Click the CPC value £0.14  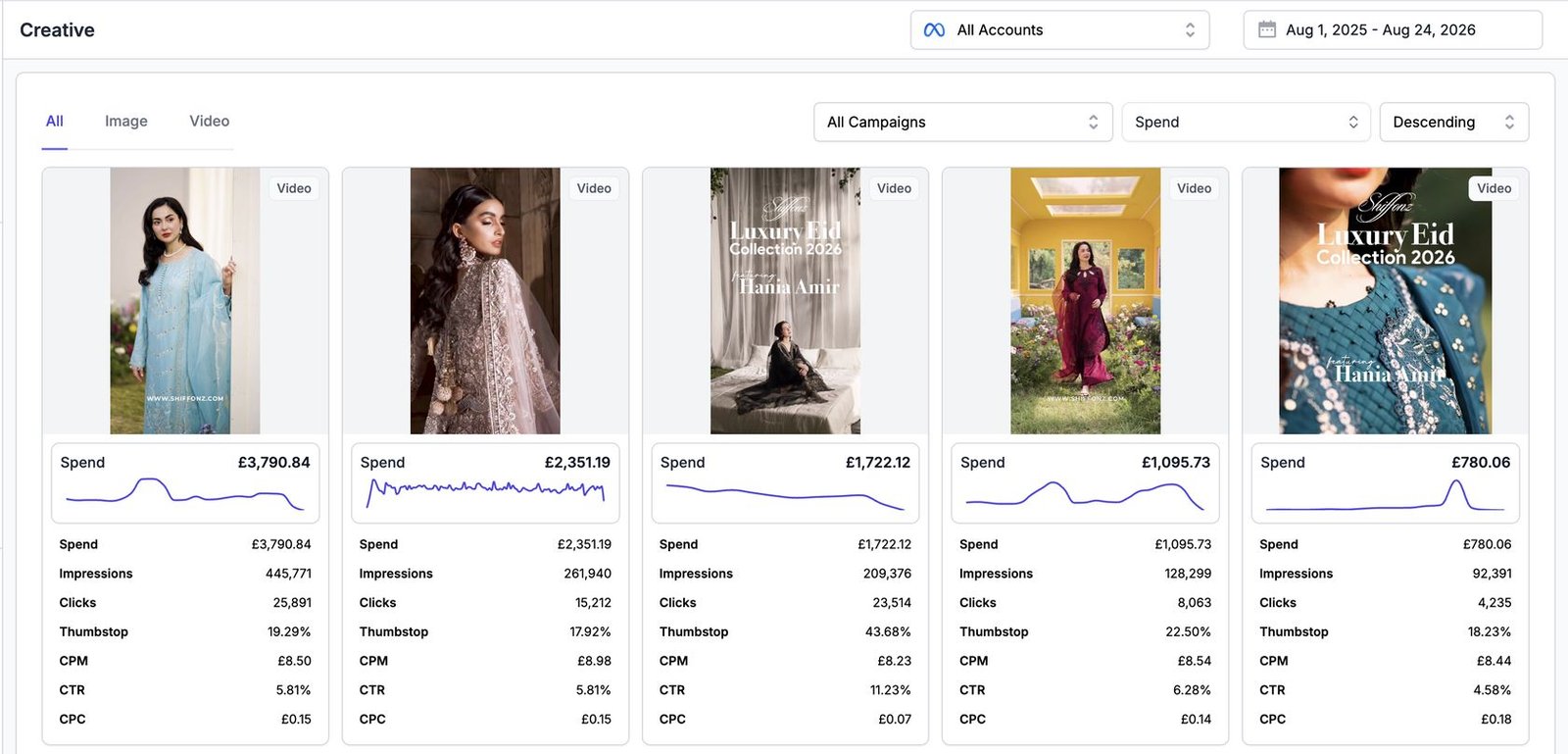pyautogui.click(x=1196, y=720)
